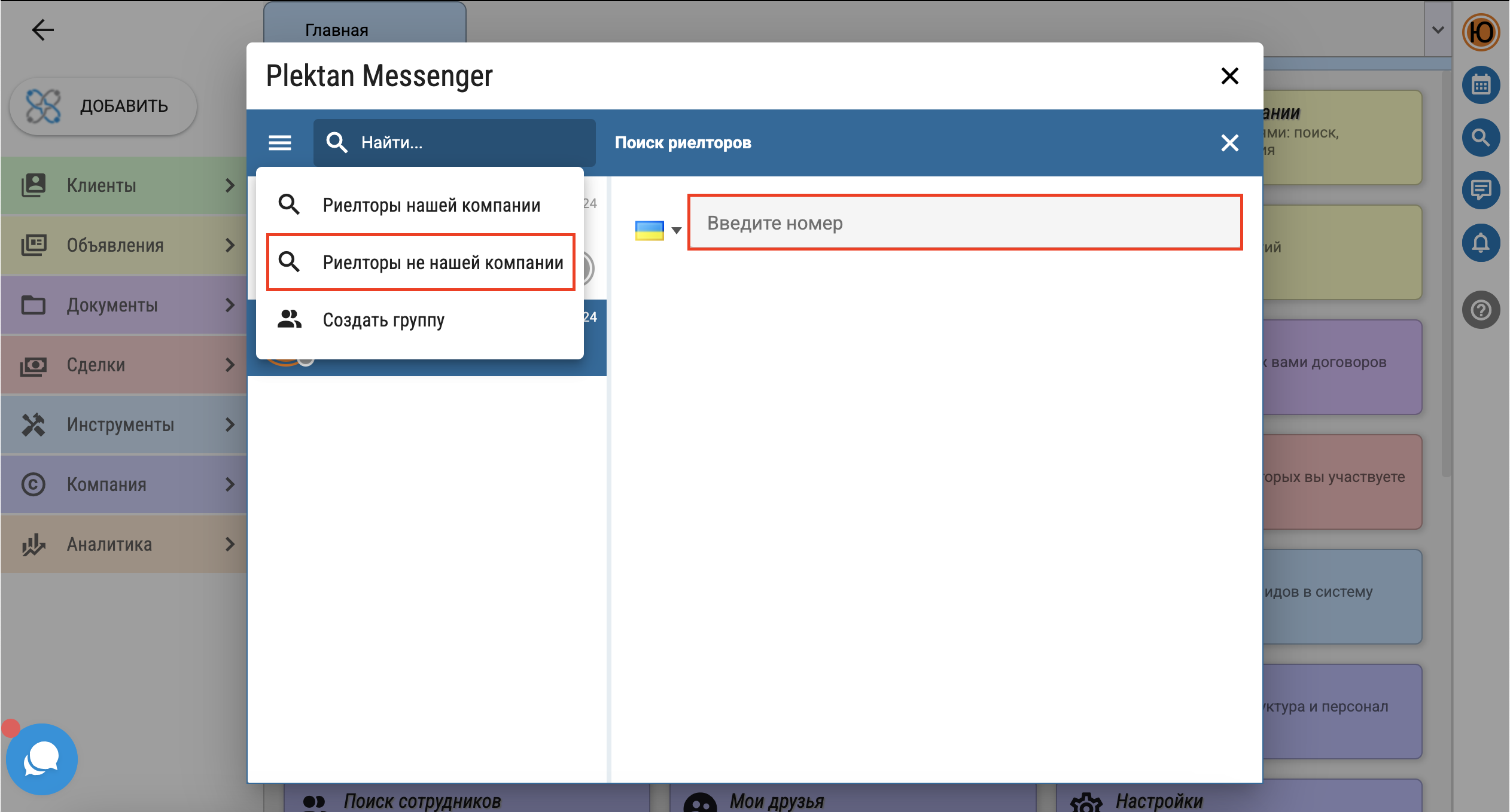
Task: Open the top-right tabs dropdown chevron
Action: [x=1438, y=30]
